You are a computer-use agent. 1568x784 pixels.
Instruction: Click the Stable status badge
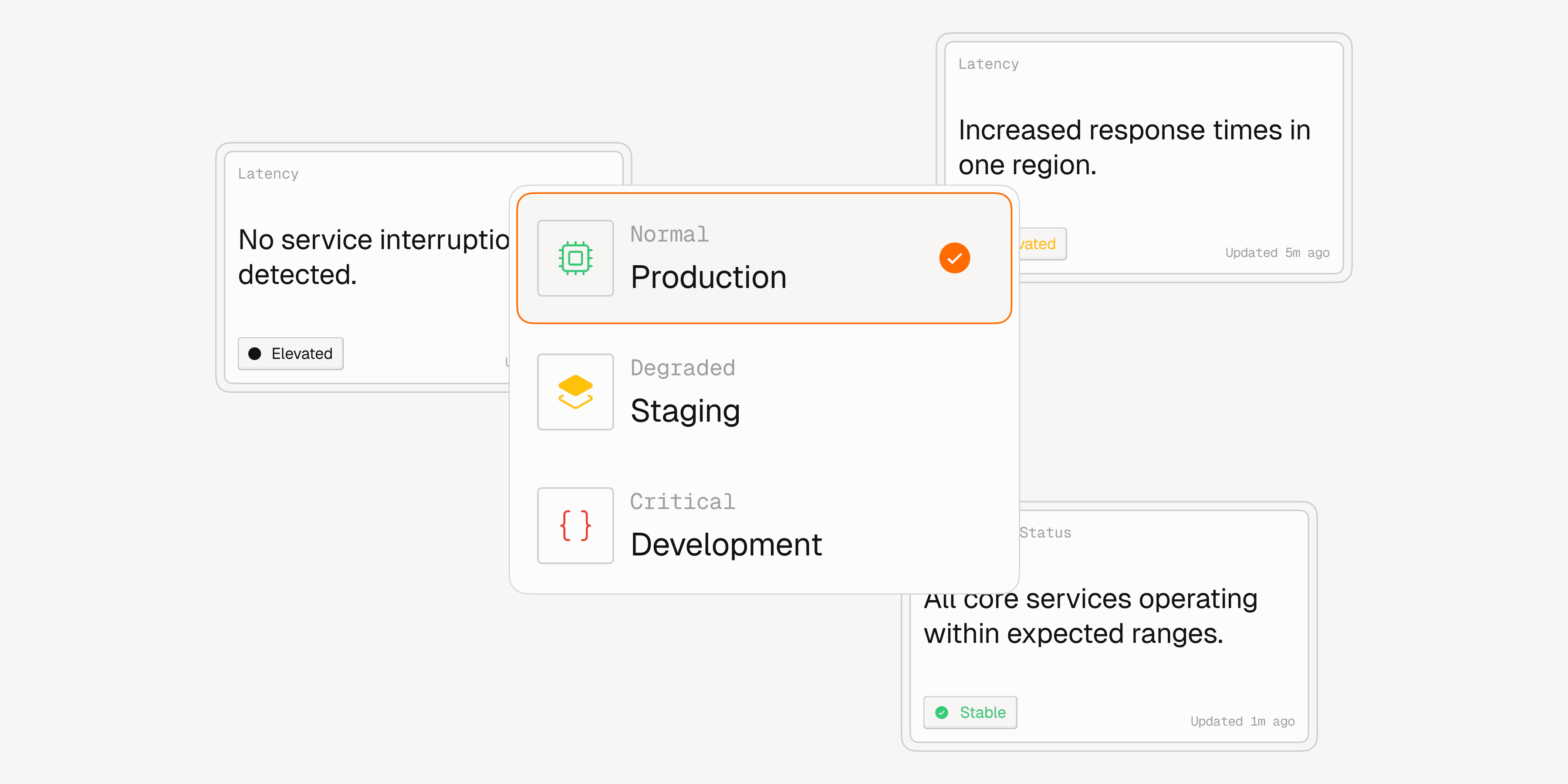coord(970,712)
